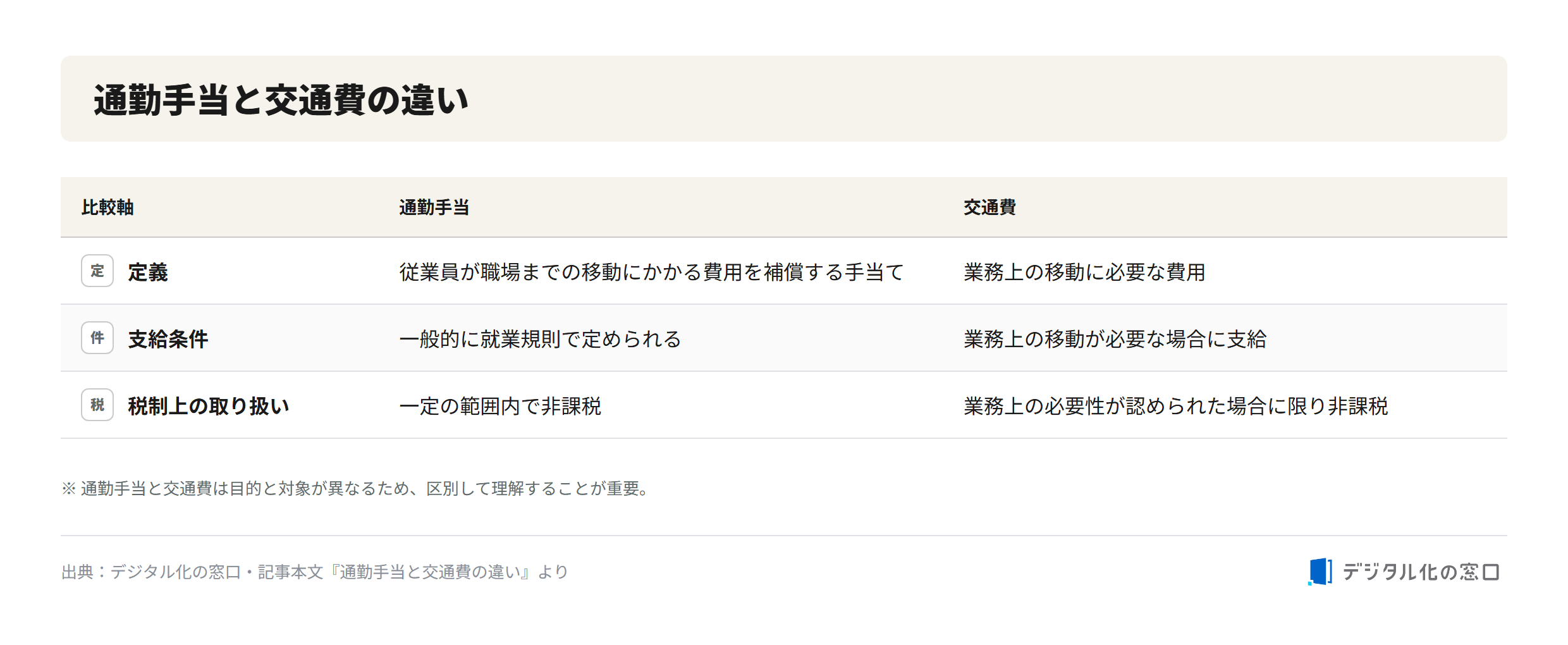Viewport: 1568px width, 645px height.
Task: Click the 件 icon beside 支給条件
Action: coord(97,338)
